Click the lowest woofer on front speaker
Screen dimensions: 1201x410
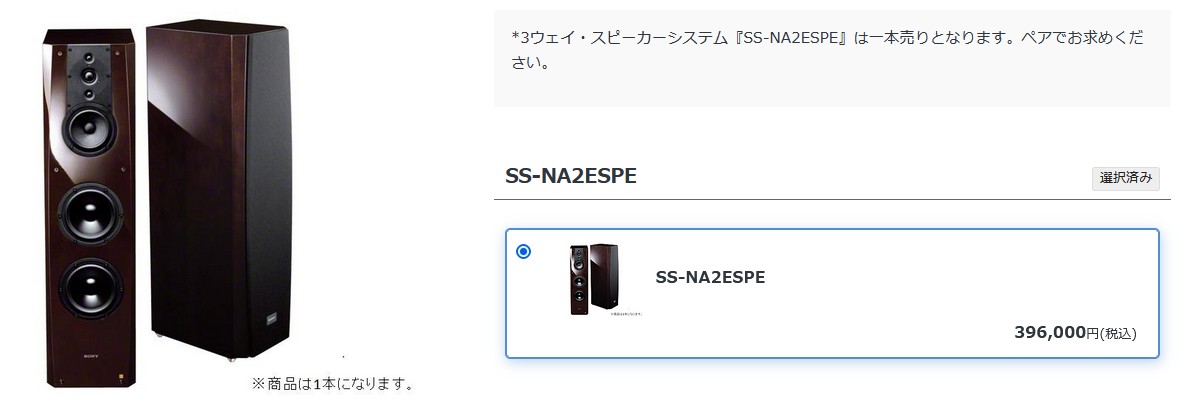point(89,287)
